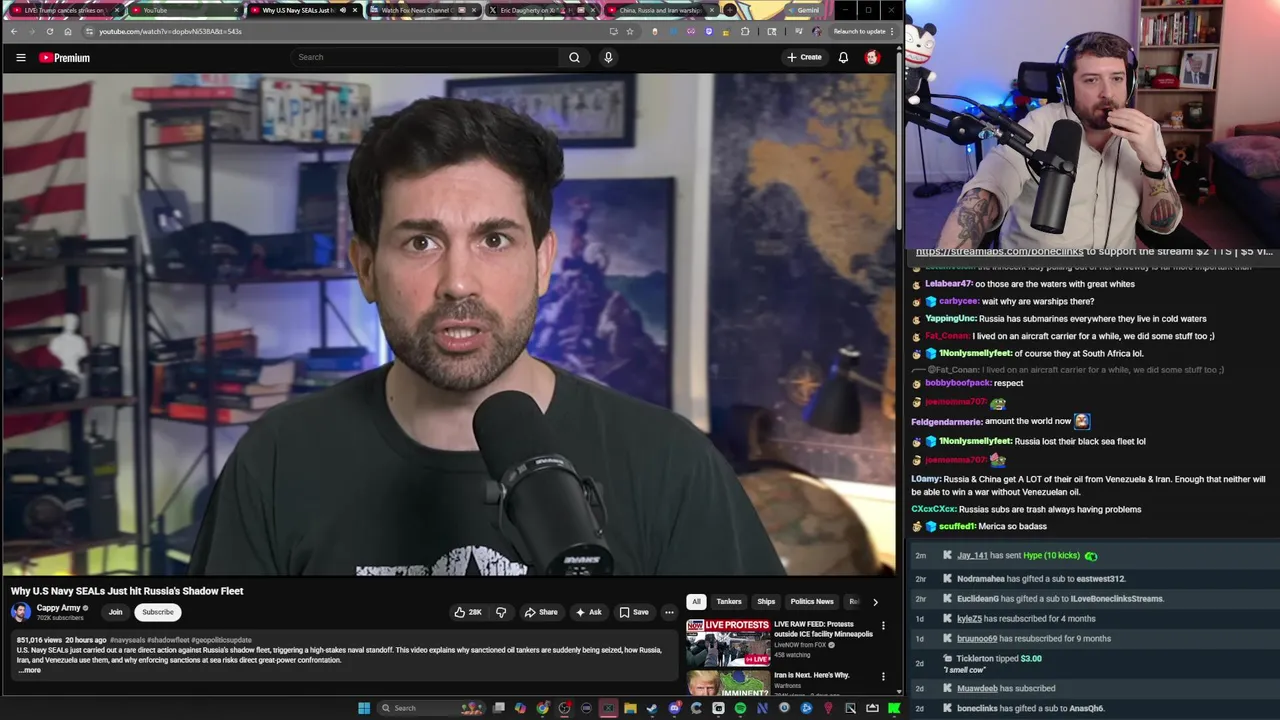Mute the audio-playing Navy SEALs tab

point(343,10)
